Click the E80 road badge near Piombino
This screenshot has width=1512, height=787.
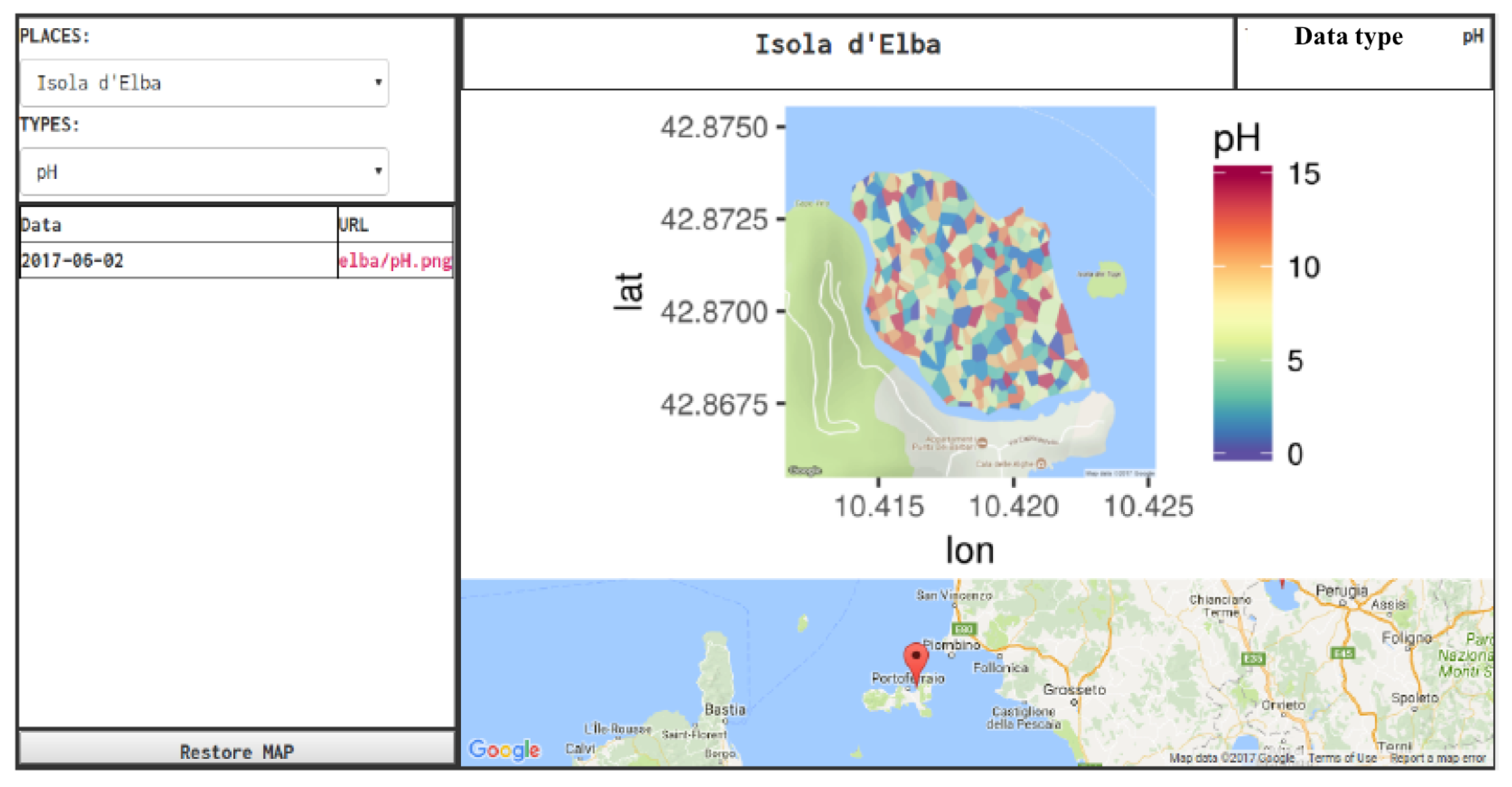(x=964, y=629)
